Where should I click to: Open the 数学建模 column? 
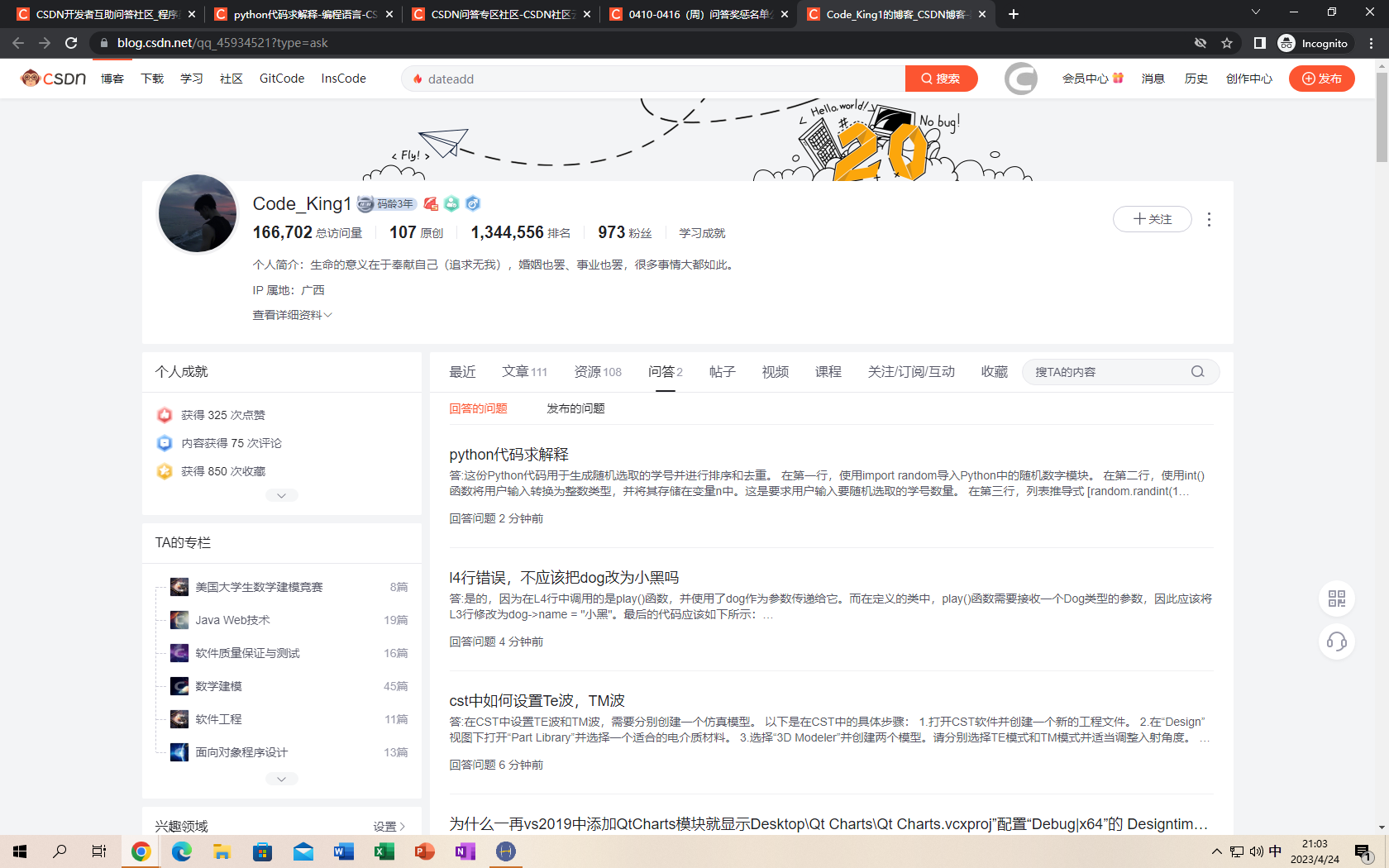218,686
